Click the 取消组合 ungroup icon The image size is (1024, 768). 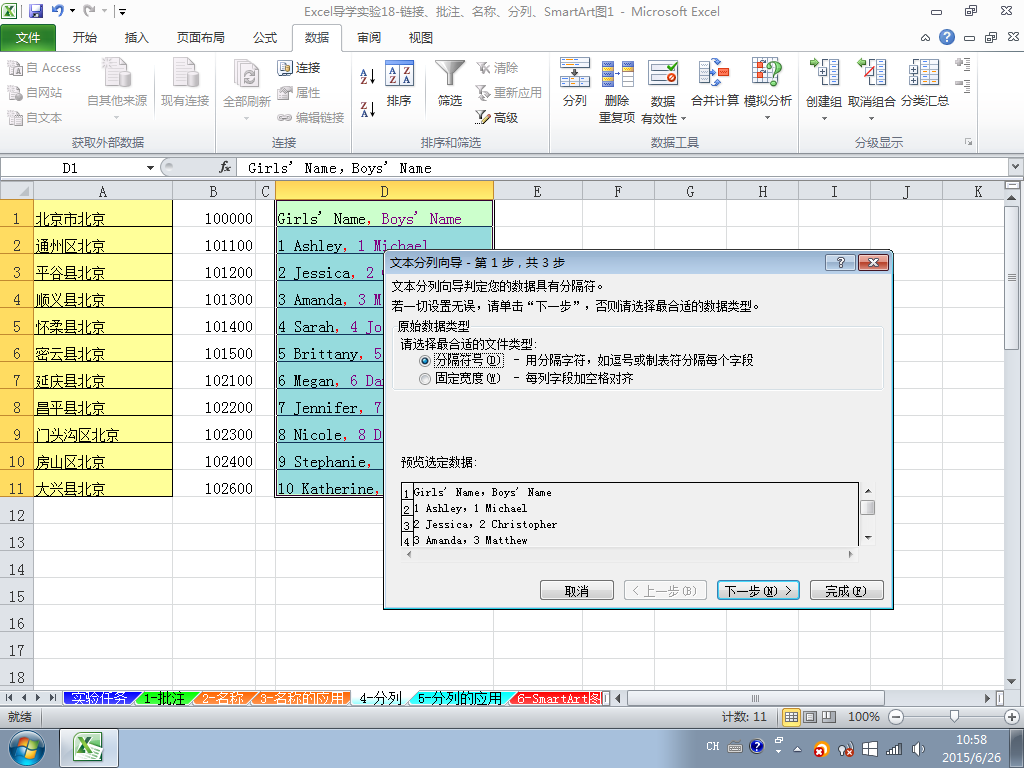coord(871,73)
